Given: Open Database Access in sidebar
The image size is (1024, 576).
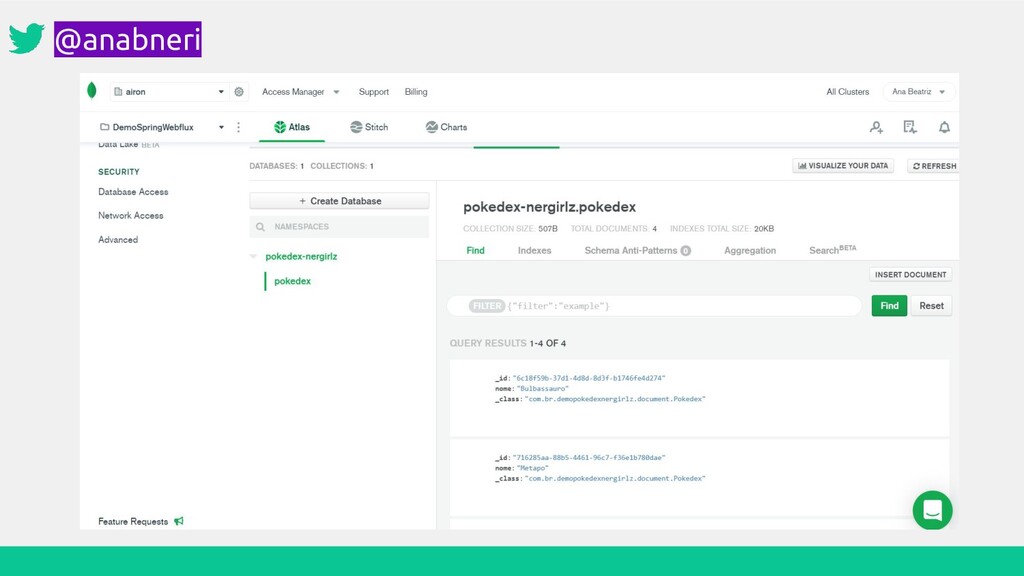Looking at the screenshot, I should coord(133,192).
